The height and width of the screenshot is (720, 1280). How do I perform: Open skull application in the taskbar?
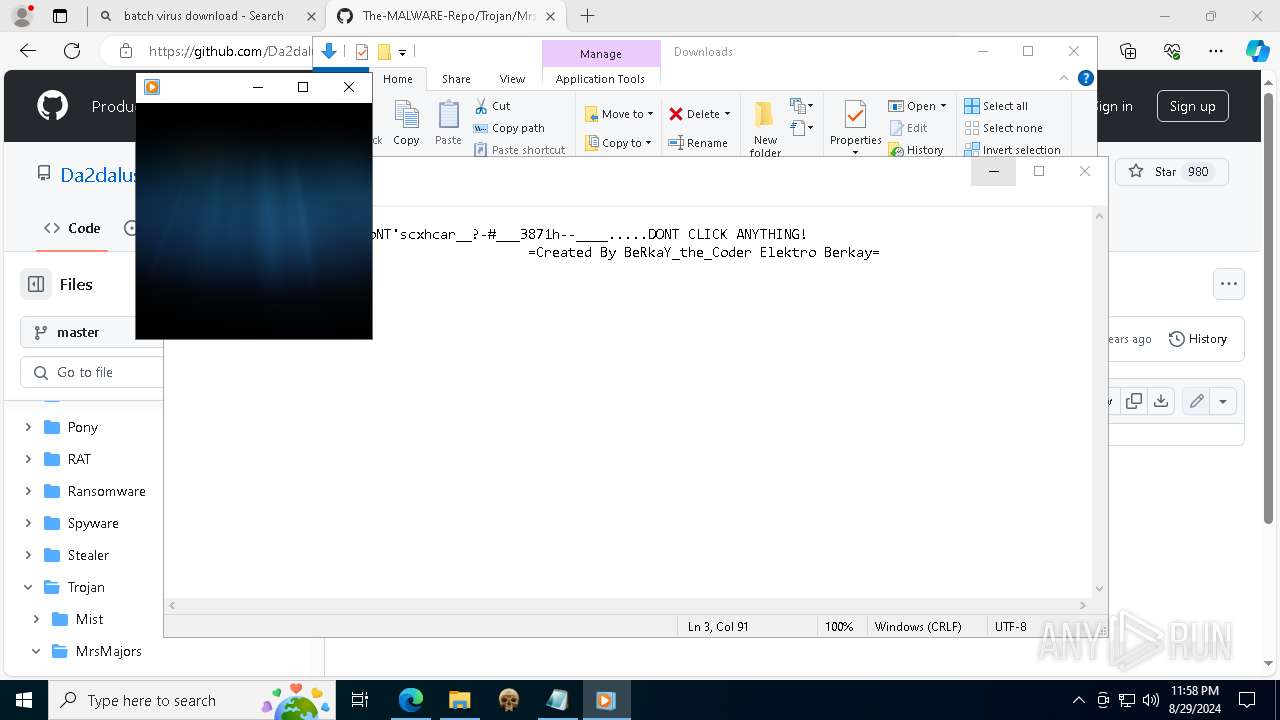point(509,700)
